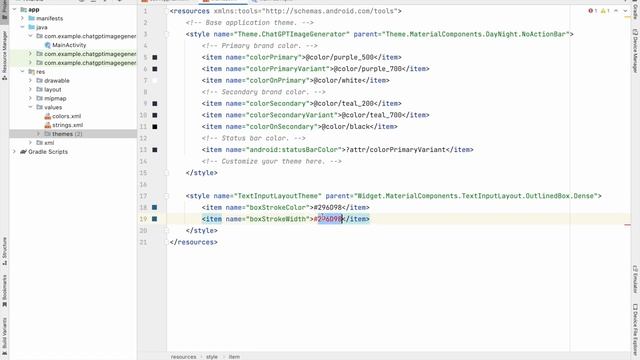
Task: Collapse the res folder
Action: (x=22, y=71)
